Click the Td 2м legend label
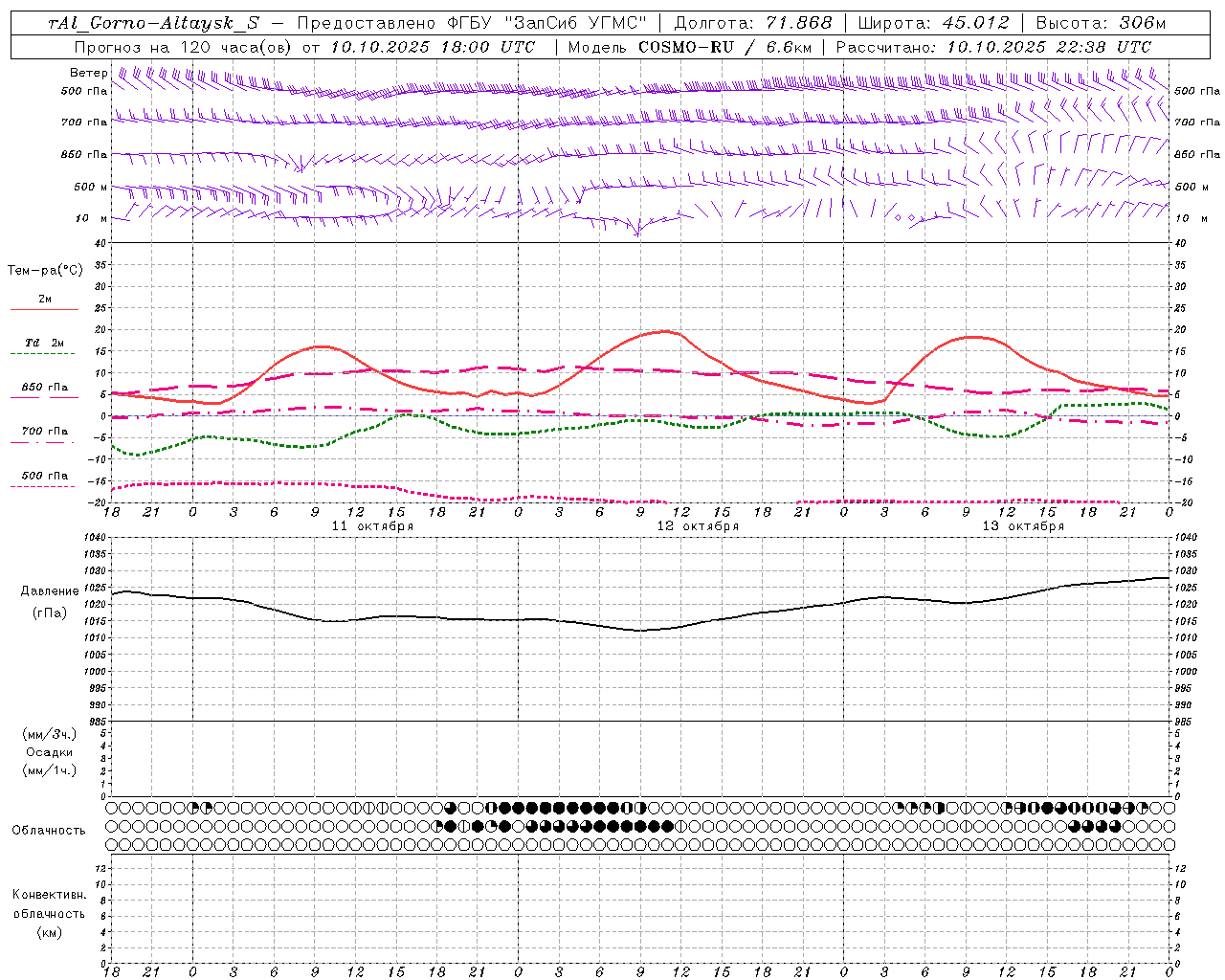Screen dimensions: 1225x980 (x=44, y=343)
